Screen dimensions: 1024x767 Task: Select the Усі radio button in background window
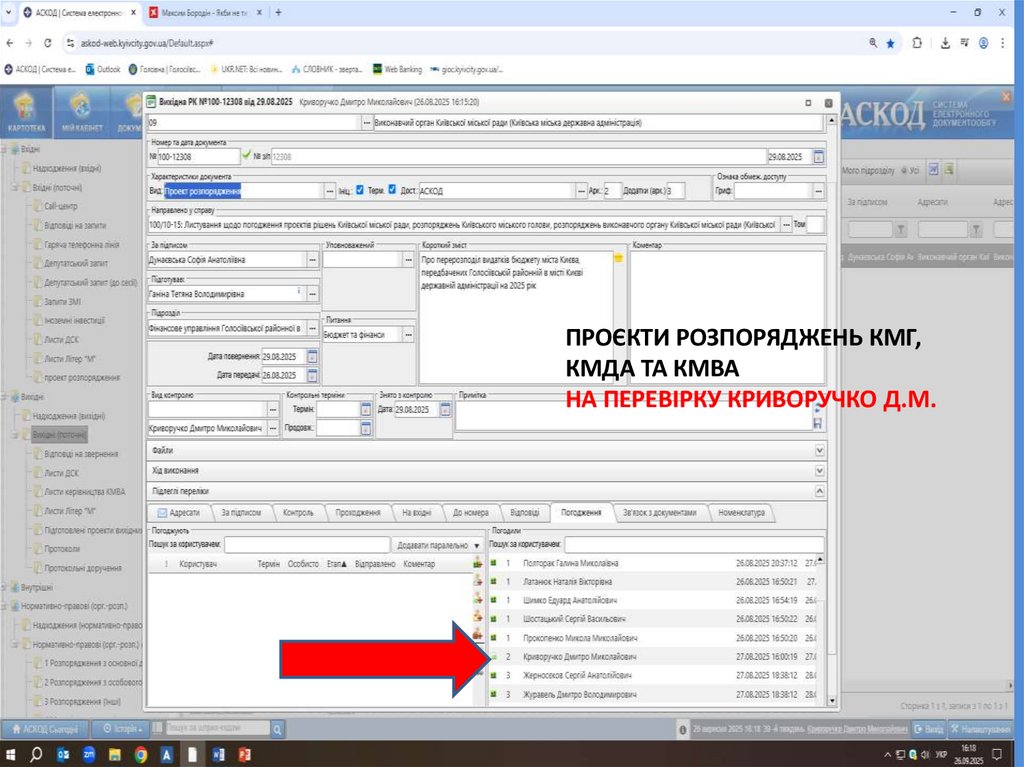(904, 171)
